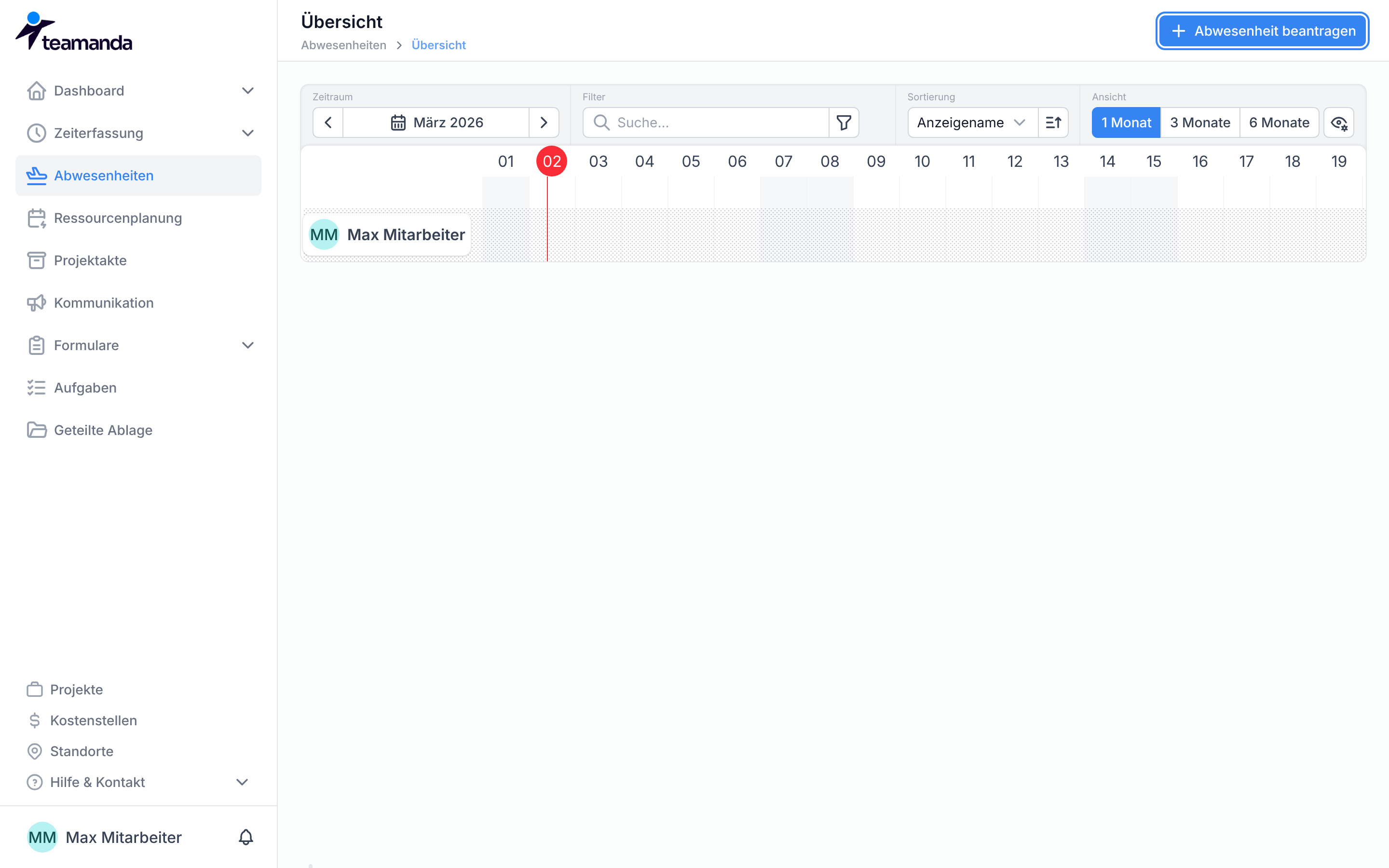Viewport: 1389px width, 868px height.
Task: Open view settings eye icon
Action: [x=1338, y=122]
